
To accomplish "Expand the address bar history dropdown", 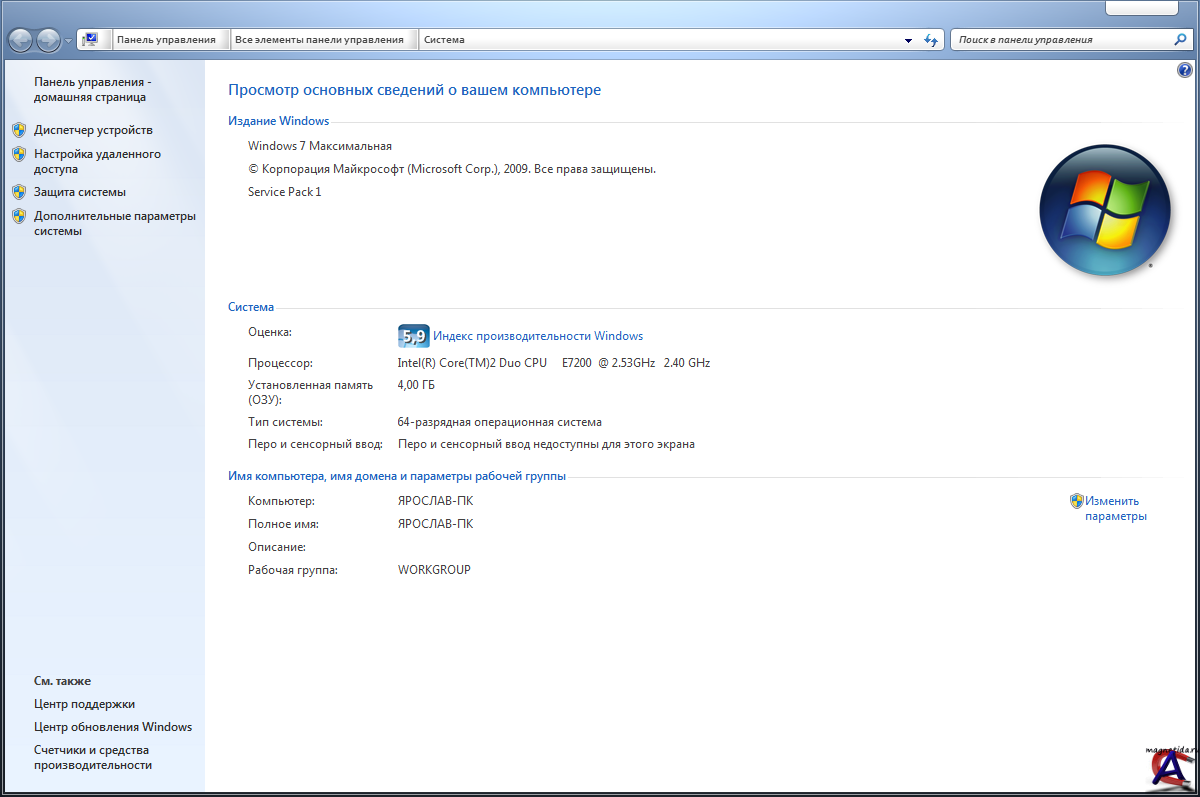I will click(908, 41).
